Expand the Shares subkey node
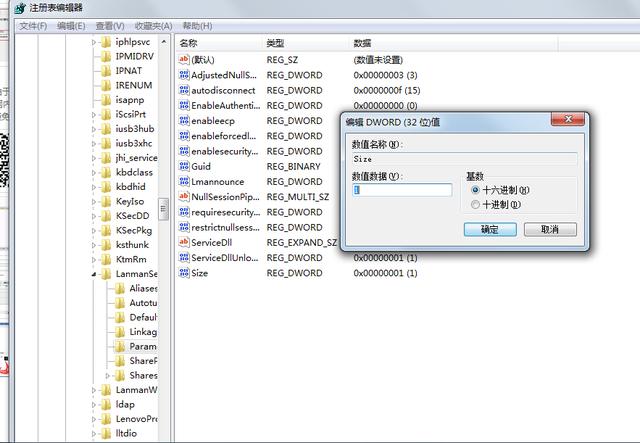 click(108, 376)
